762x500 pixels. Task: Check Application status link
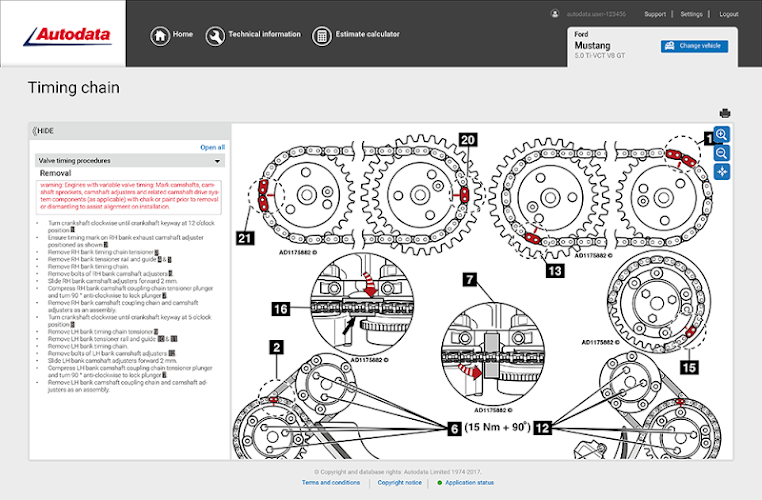tap(469, 483)
